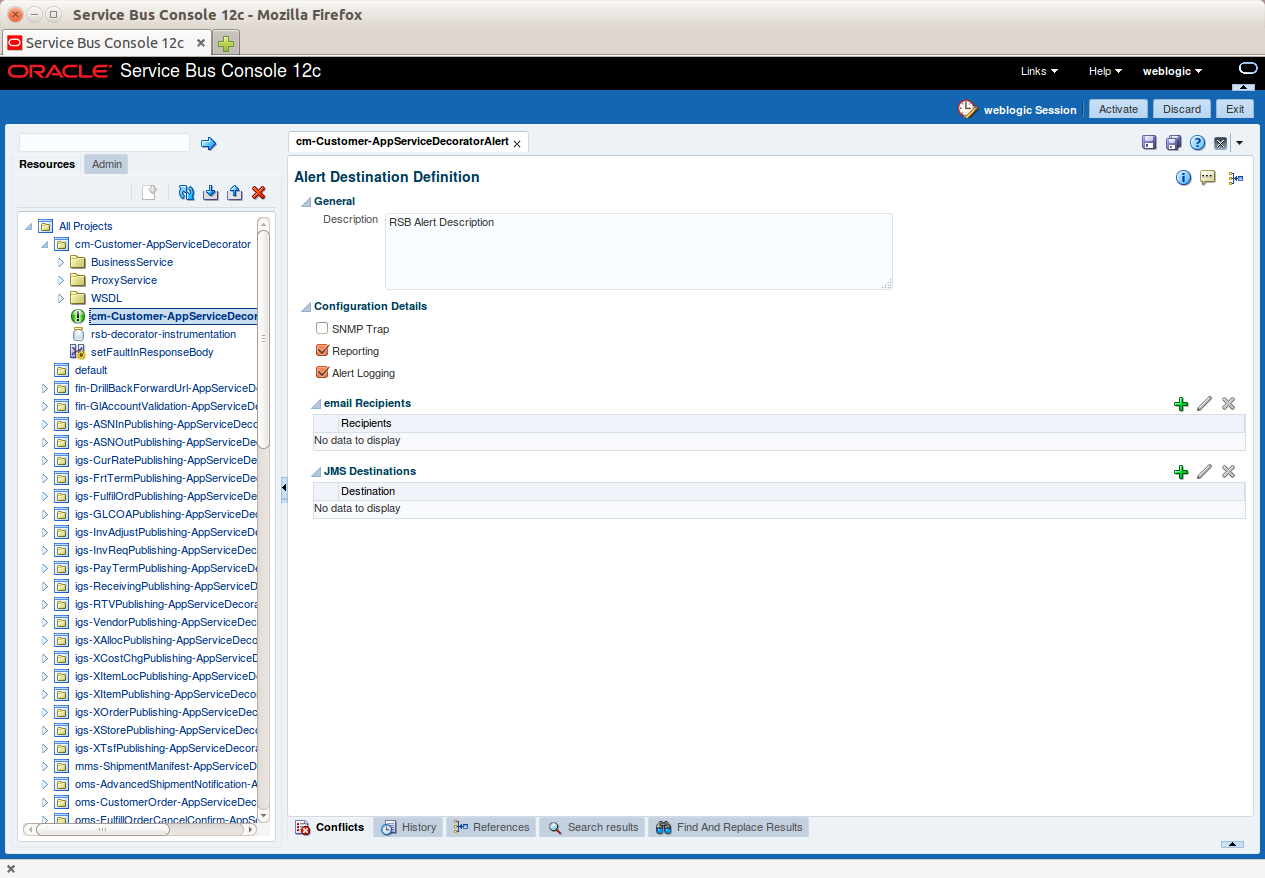Open the Search results tab
1265x878 pixels.
[x=593, y=827]
